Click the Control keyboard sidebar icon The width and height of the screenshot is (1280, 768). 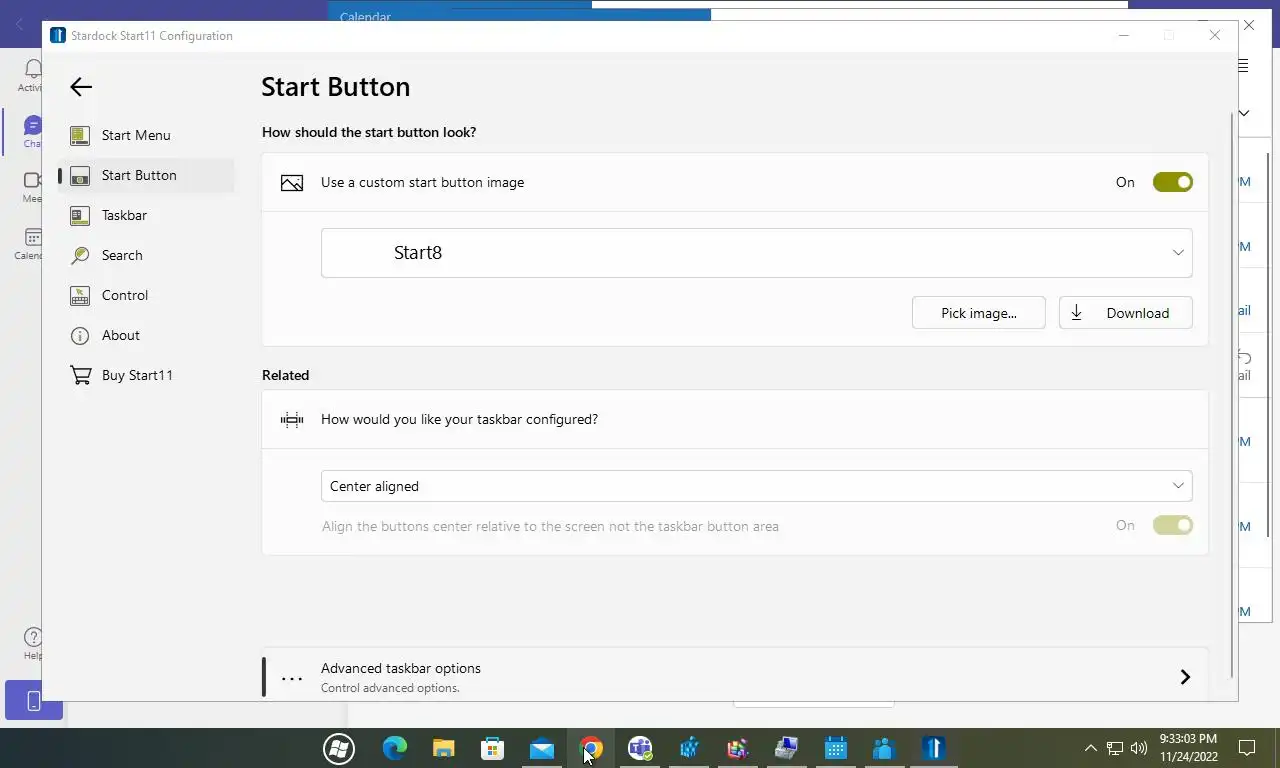coord(80,295)
